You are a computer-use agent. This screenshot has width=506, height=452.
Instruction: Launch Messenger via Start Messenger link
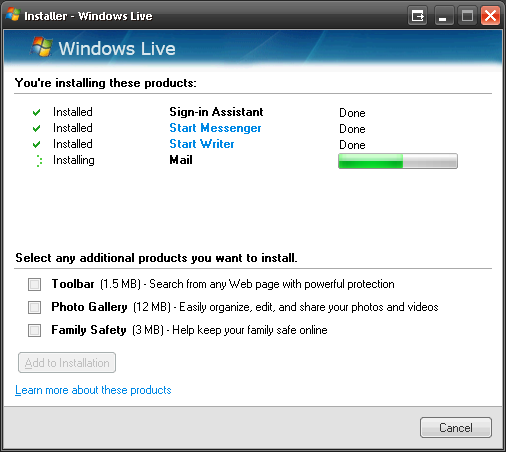click(x=215, y=128)
